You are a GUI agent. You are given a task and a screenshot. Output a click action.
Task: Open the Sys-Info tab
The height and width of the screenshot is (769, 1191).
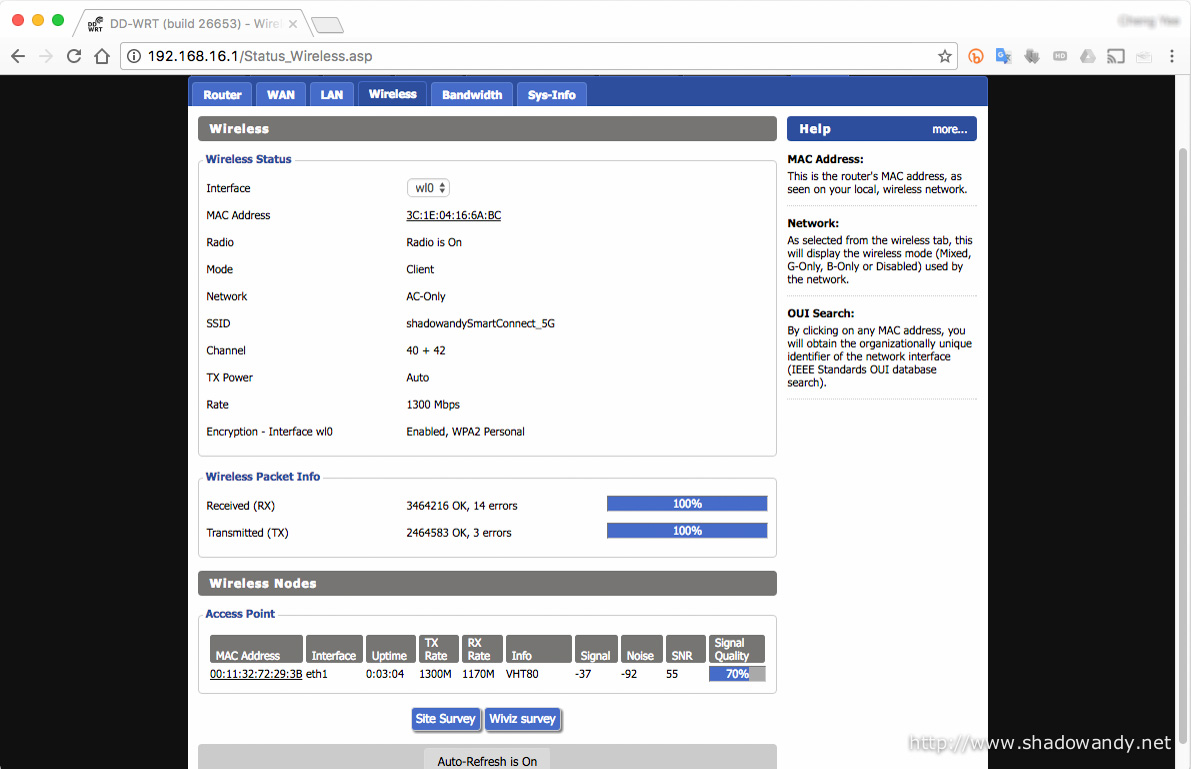click(551, 95)
